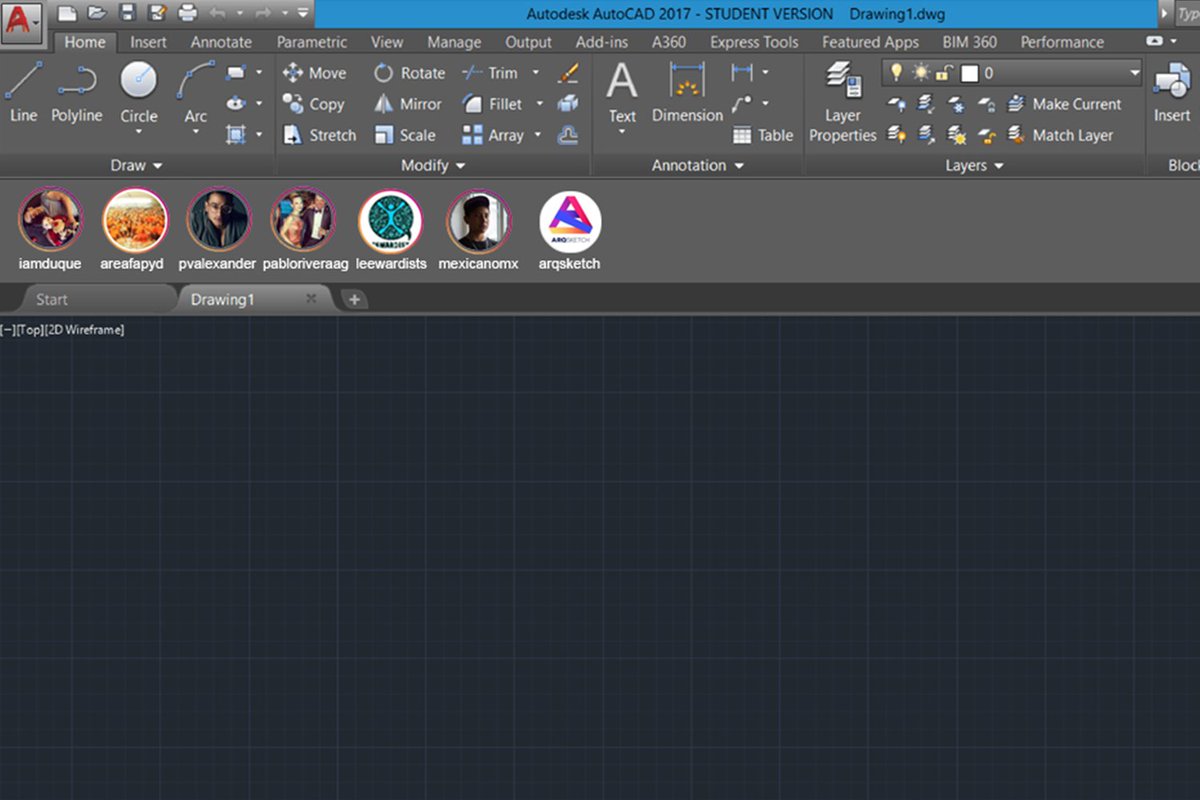Launch the Array command
The height and width of the screenshot is (800, 1200).
click(x=493, y=135)
